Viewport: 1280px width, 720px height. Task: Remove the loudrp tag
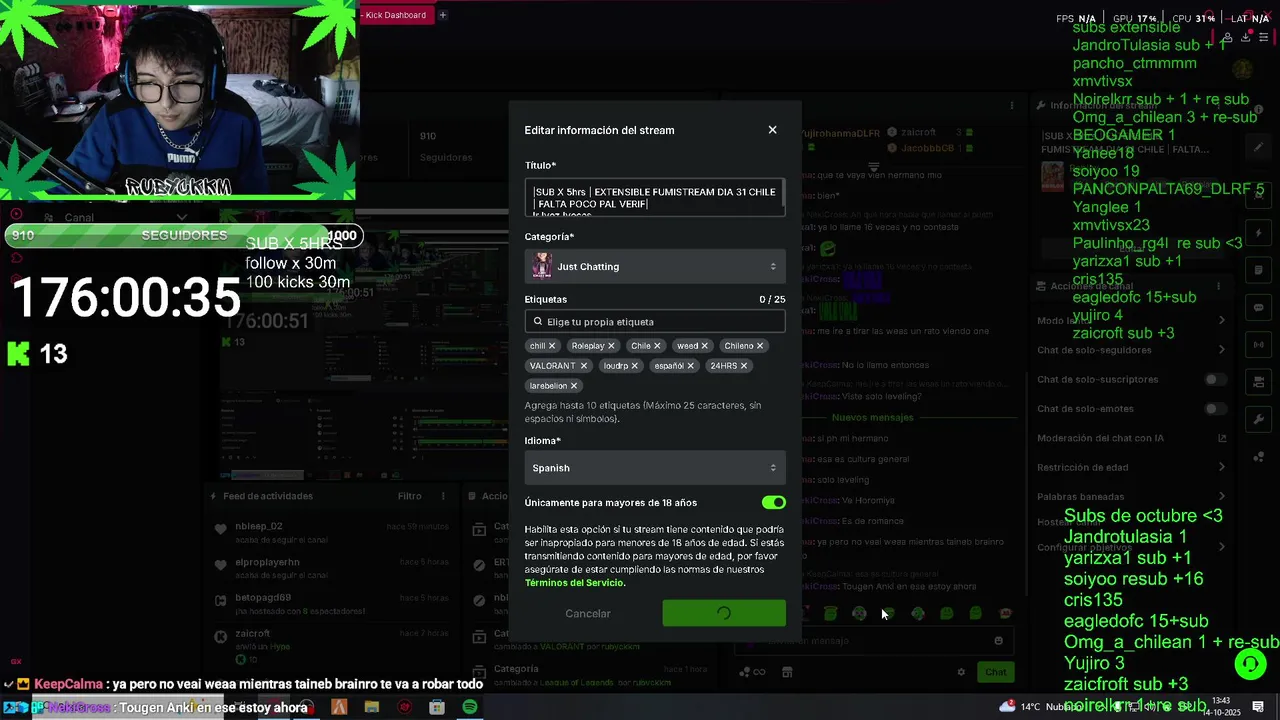(x=634, y=366)
